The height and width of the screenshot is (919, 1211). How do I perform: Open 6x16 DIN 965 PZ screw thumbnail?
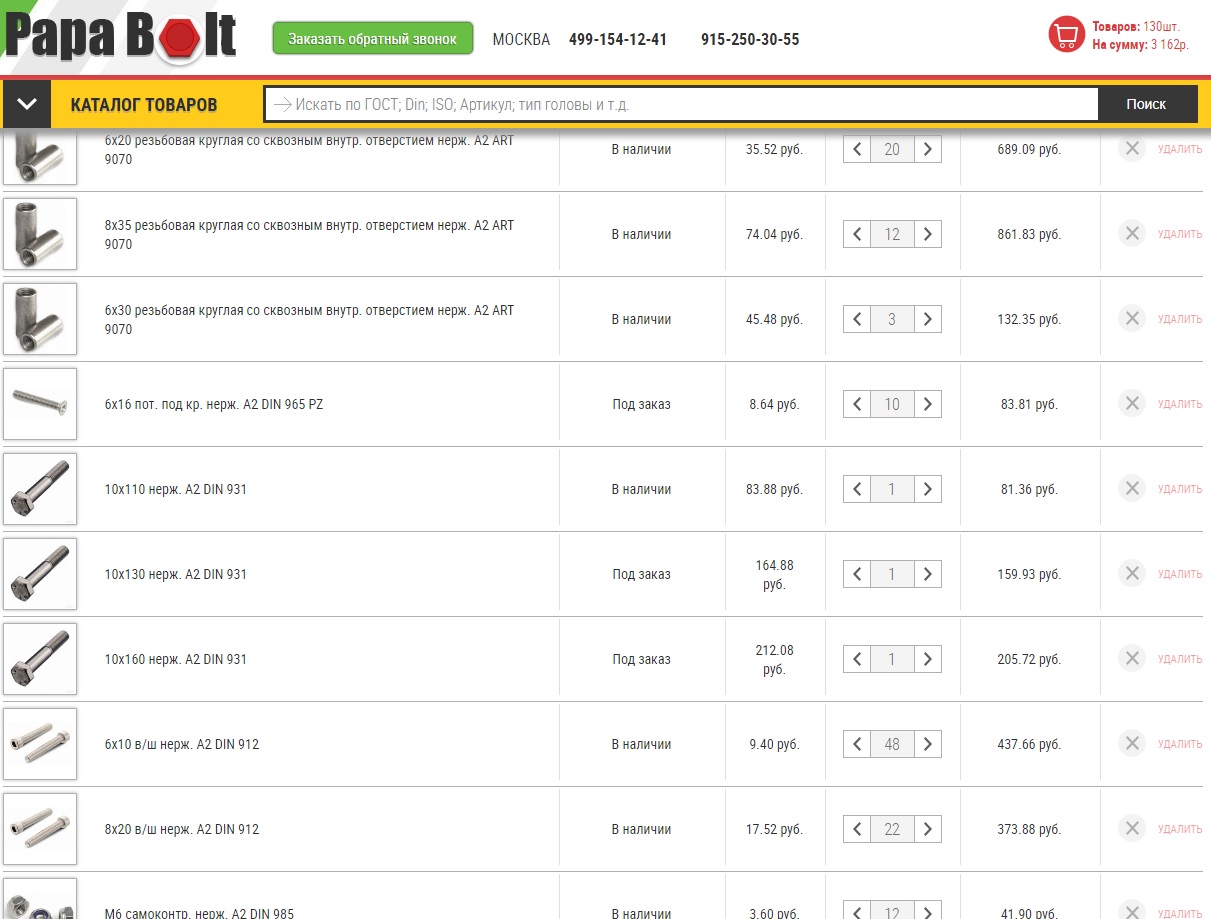coord(40,404)
